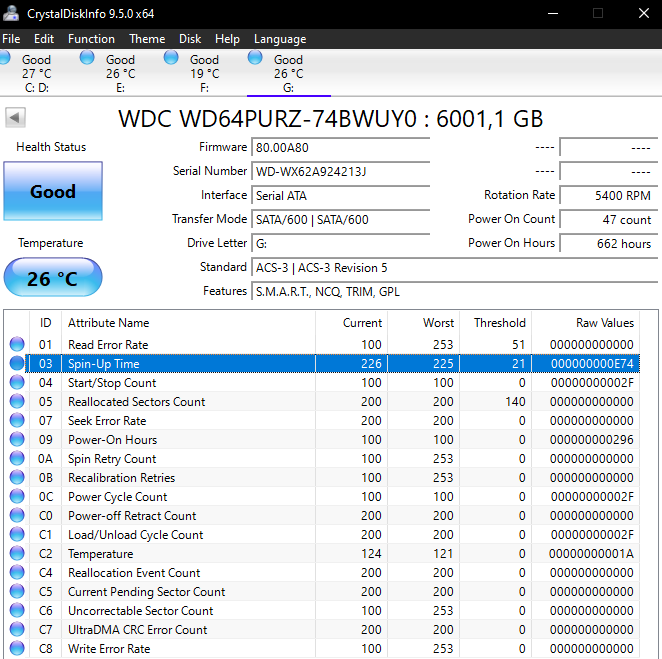
Task: Click status orb for Power-off Retract Count
Action: (17, 515)
